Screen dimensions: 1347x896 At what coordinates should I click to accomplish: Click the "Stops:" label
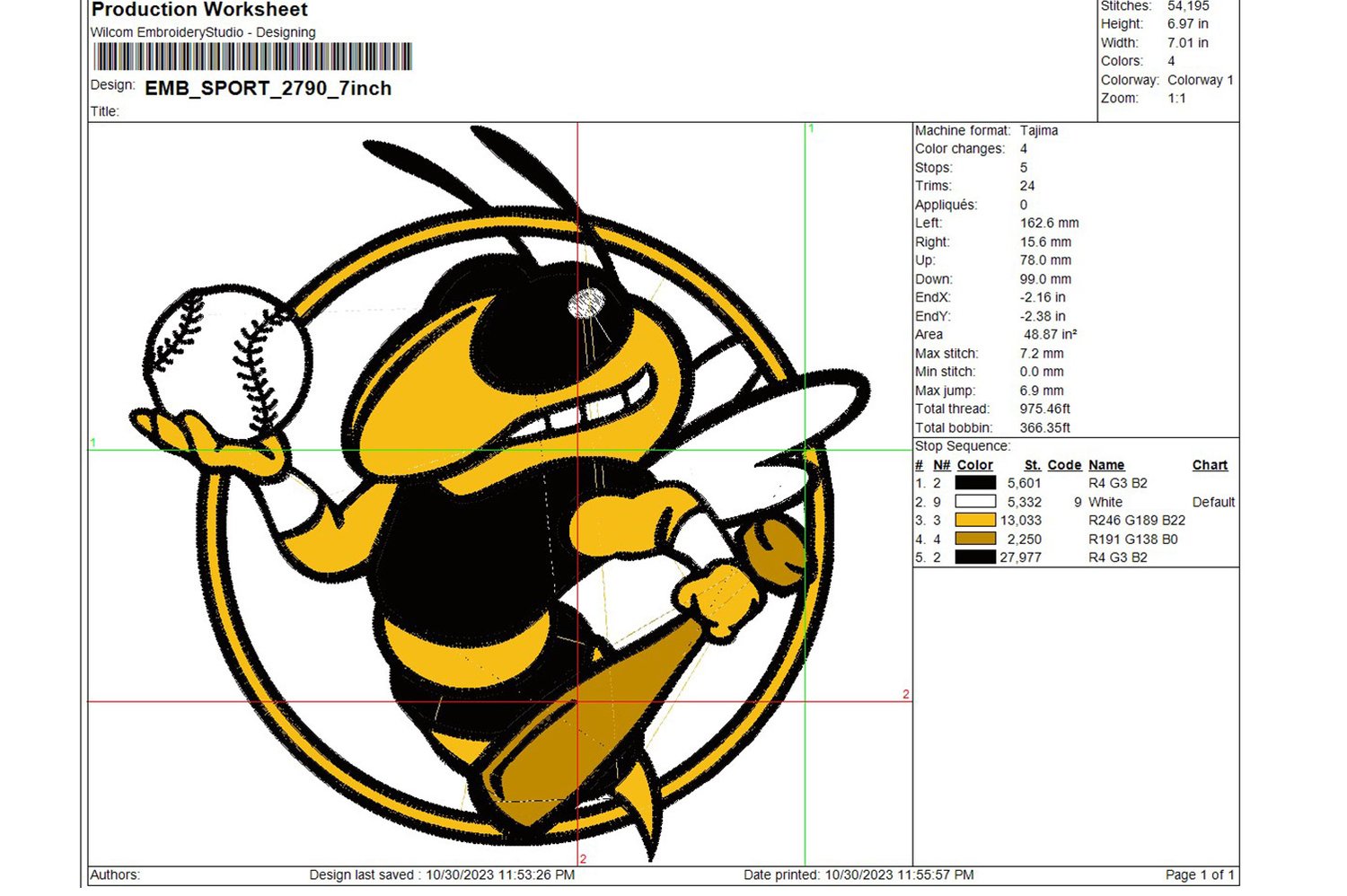pos(934,168)
